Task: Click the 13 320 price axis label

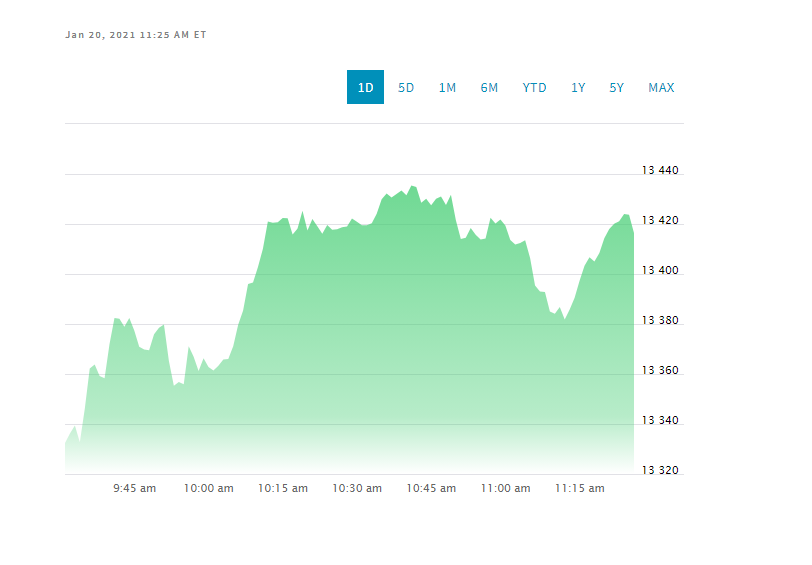Action: [660, 470]
